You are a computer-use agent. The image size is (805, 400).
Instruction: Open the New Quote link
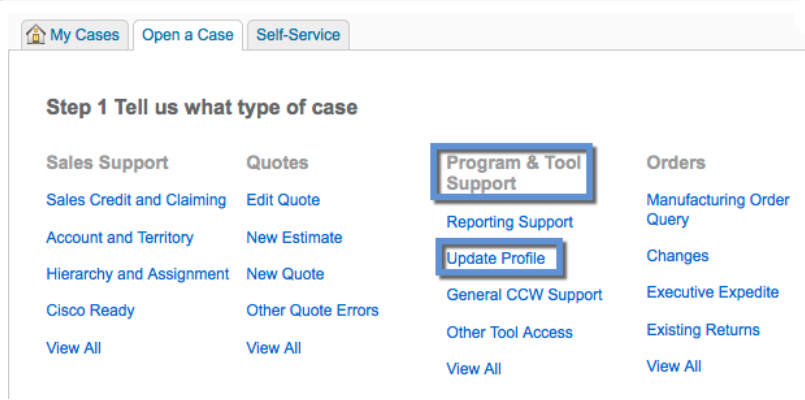pyautogui.click(x=285, y=274)
